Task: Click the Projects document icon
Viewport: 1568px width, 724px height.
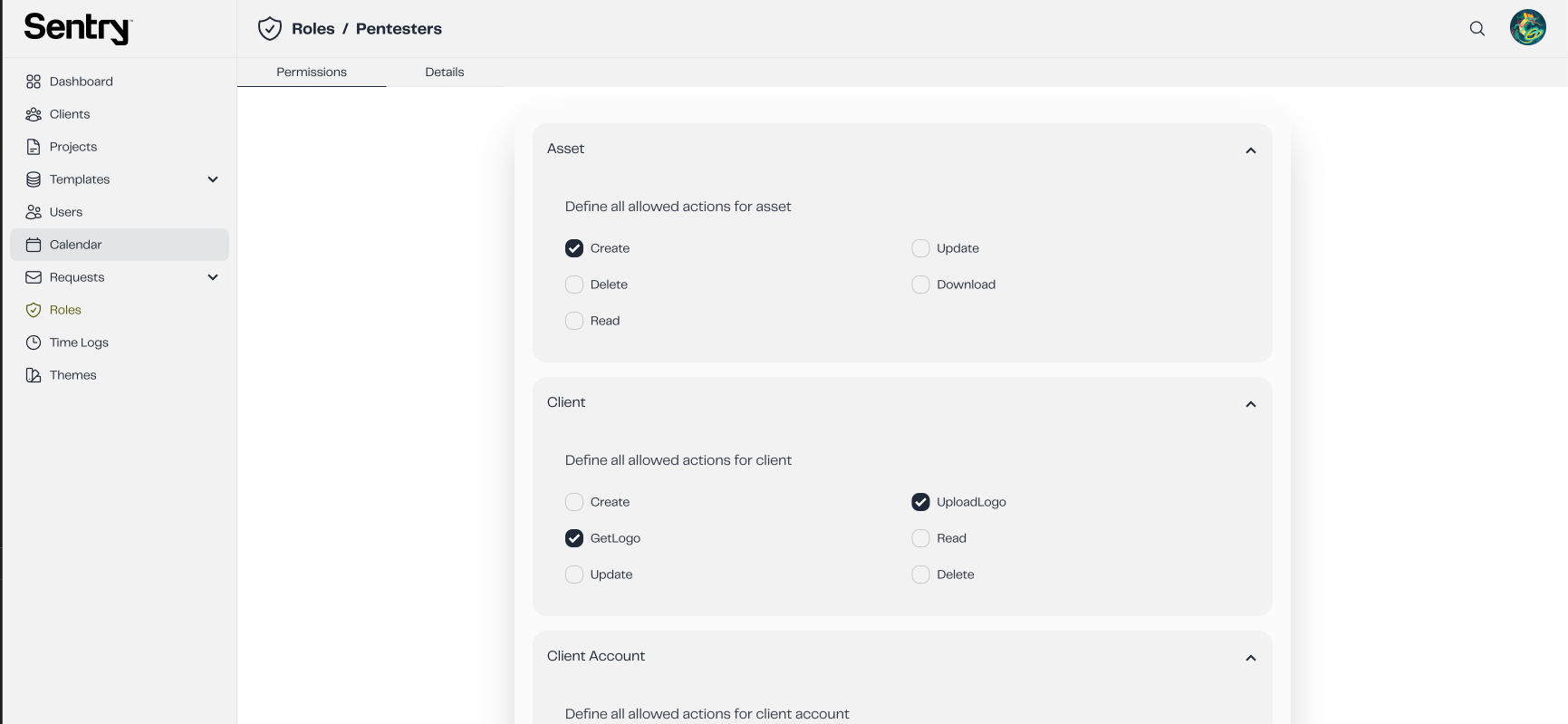Action: [34, 147]
